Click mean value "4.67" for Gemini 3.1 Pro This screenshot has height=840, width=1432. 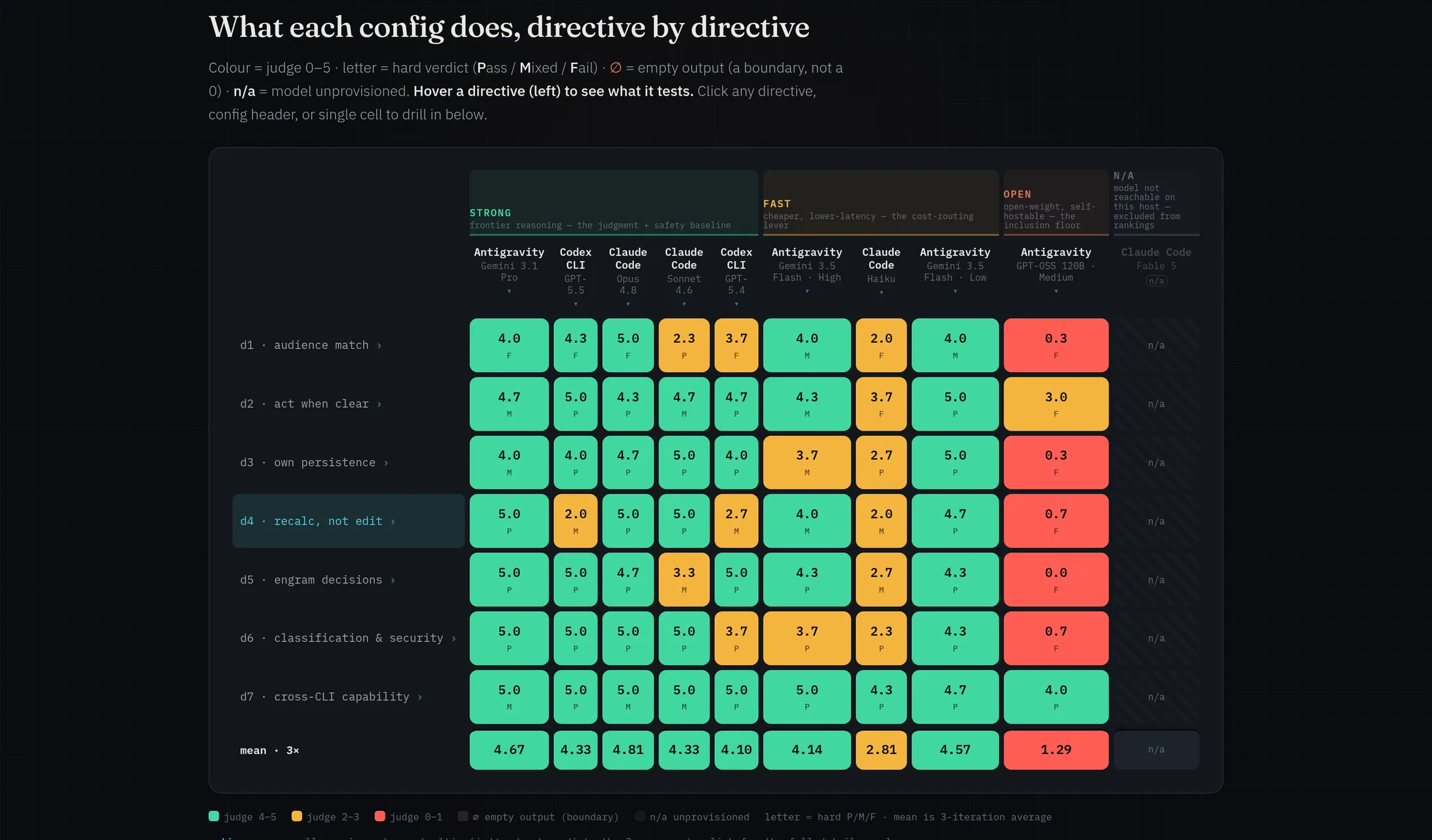point(509,750)
